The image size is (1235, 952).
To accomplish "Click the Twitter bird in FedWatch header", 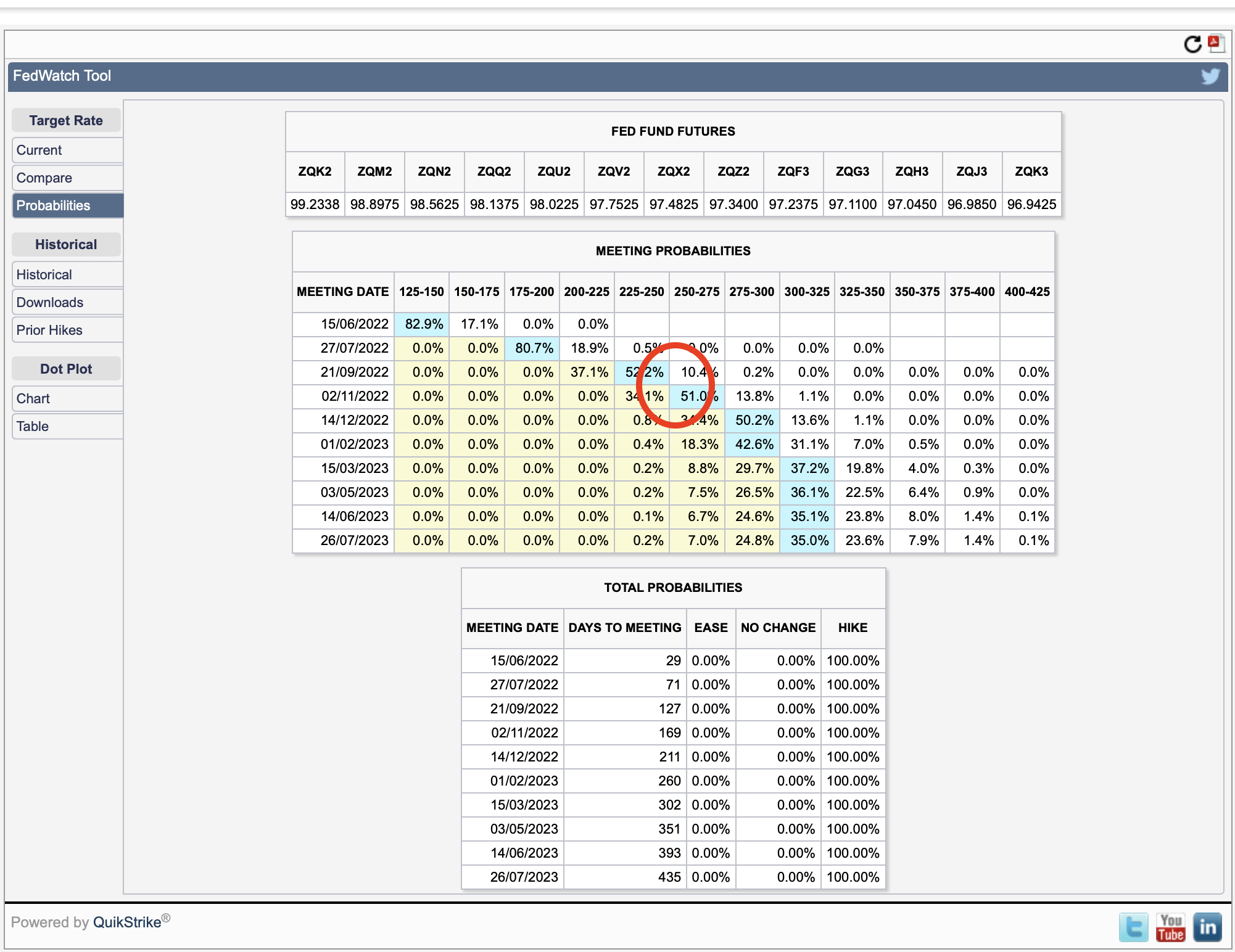I will 1210,76.
